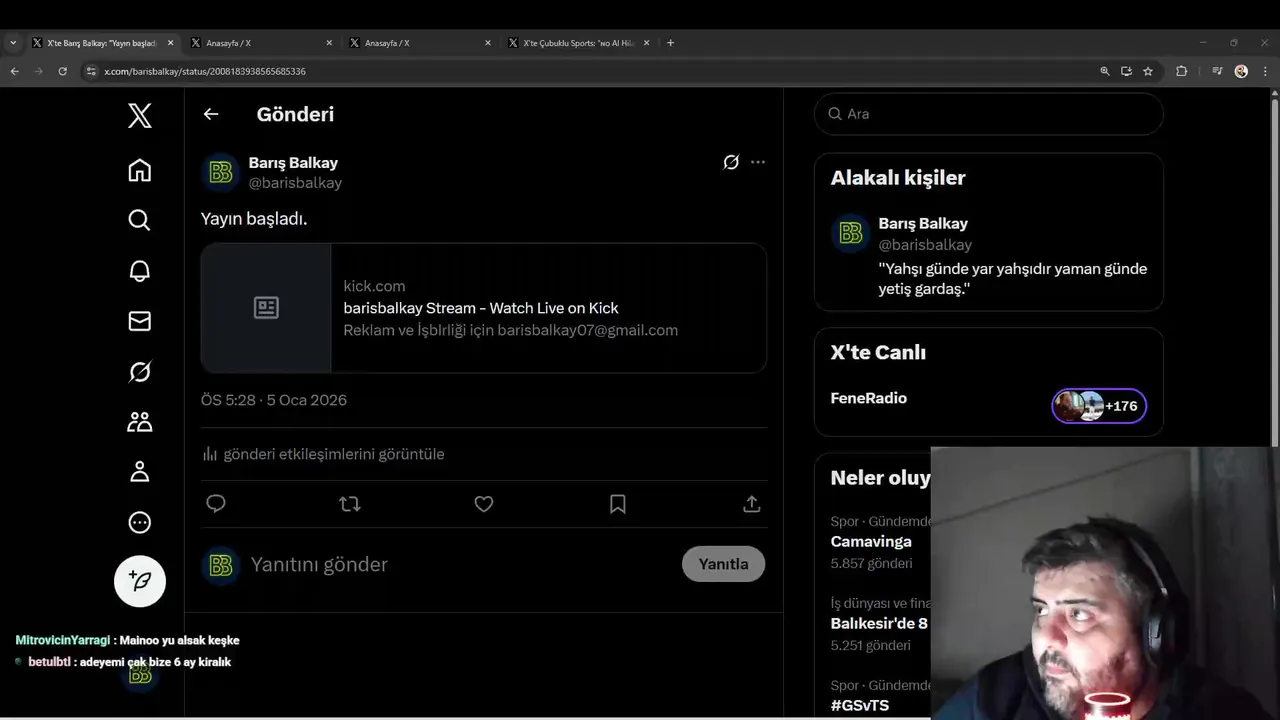Open Grok icon in the sidebar

tap(140, 372)
